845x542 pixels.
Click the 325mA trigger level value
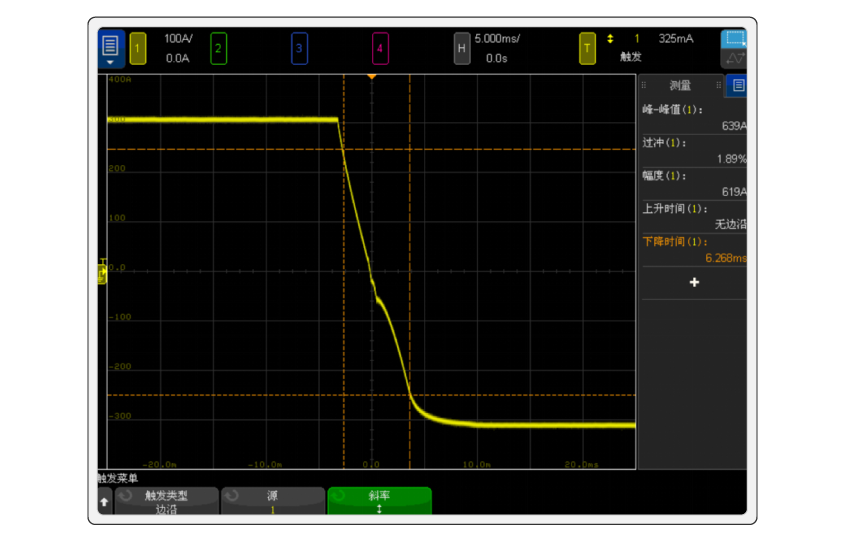click(675, 39)
